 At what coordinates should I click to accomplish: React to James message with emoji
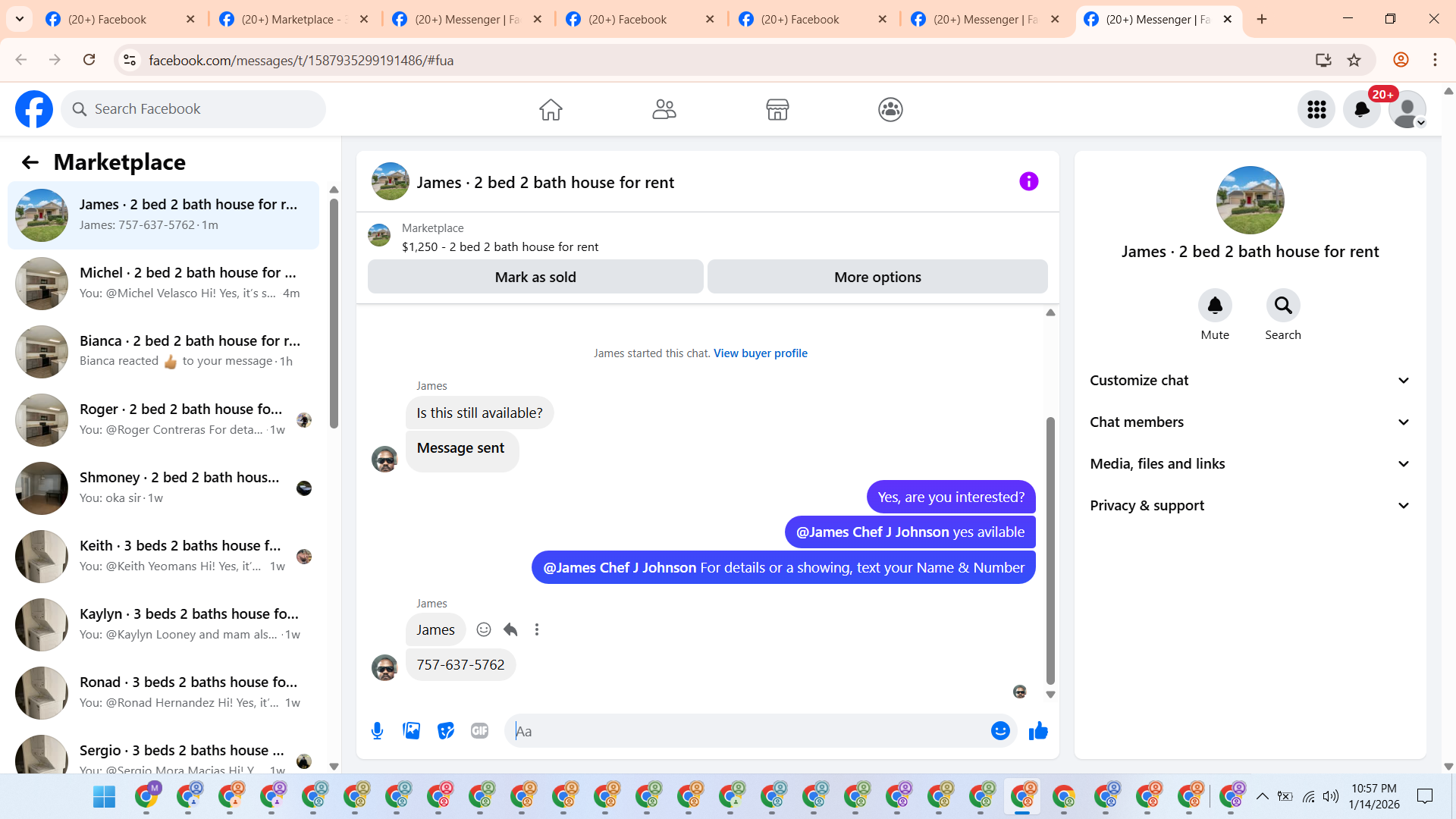click(484, 629)
